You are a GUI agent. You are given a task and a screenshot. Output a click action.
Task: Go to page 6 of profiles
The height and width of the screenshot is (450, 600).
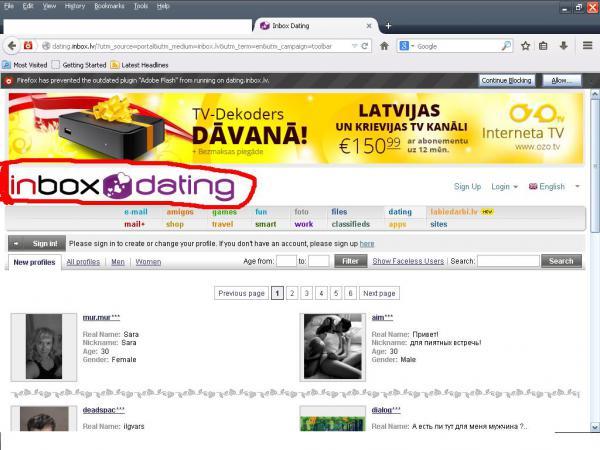pyautogui.click(x=350, y=293)
